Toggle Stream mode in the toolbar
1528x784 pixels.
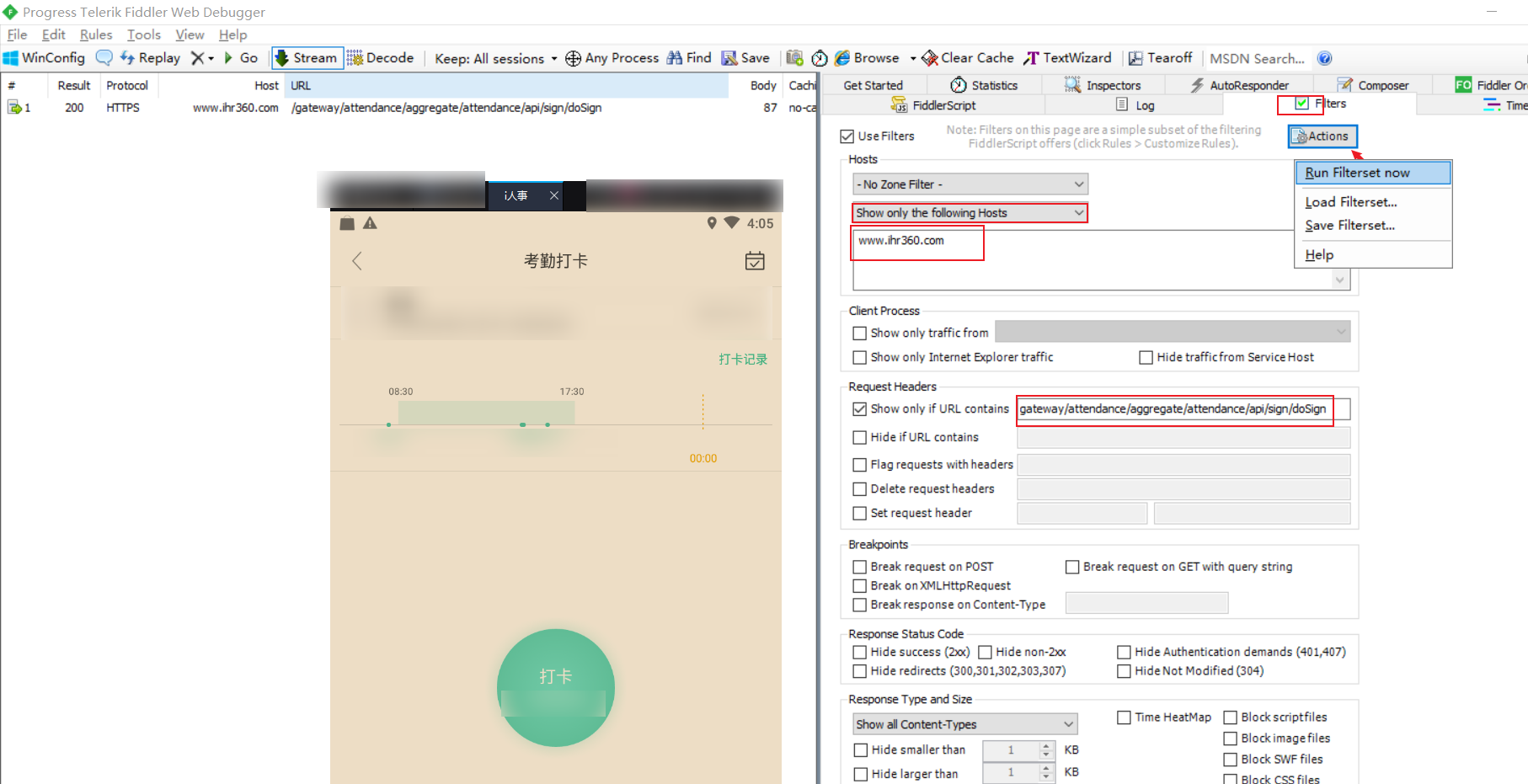coord(307,58)
